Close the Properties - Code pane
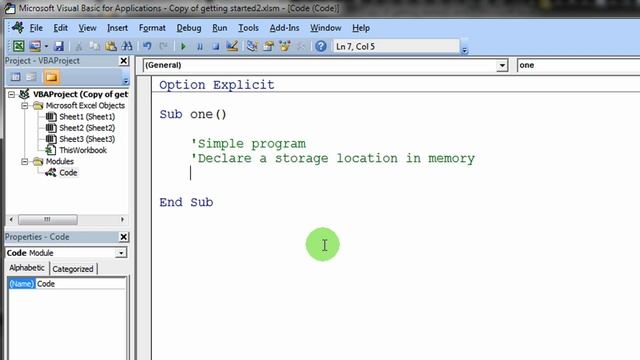Viewport: 640px width, 360px height. (x=124, y=237)
